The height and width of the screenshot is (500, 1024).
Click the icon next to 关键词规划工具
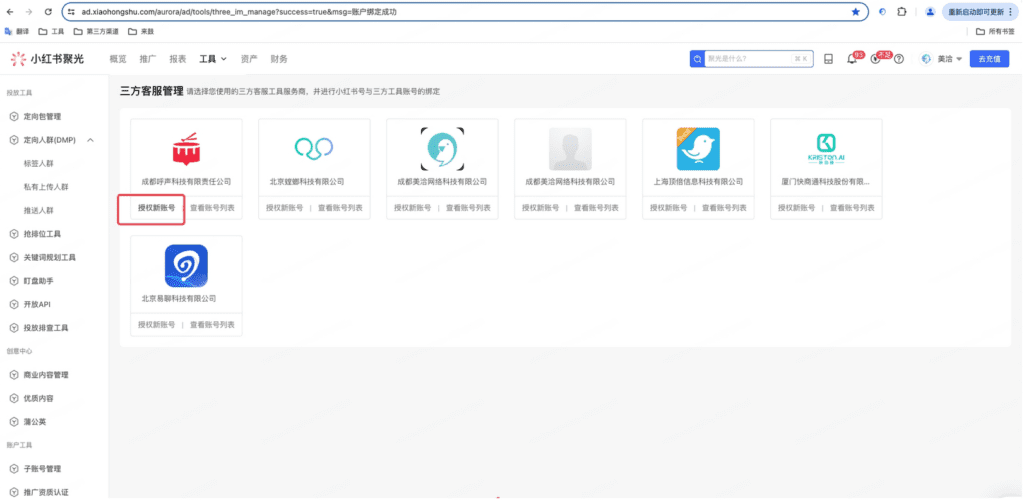click(x=14, y=257)
